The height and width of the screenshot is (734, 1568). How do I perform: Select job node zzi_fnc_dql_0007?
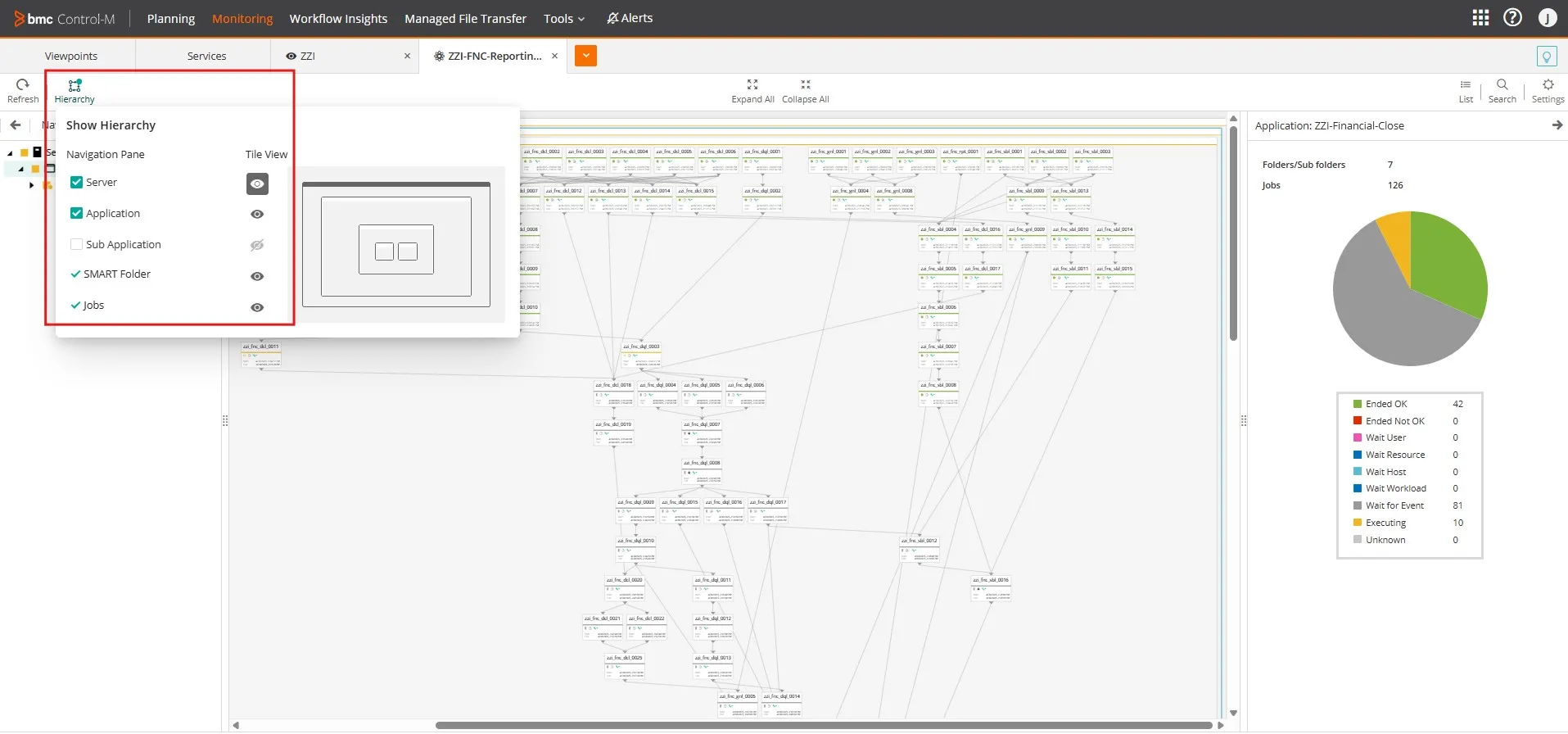point(703,434)
